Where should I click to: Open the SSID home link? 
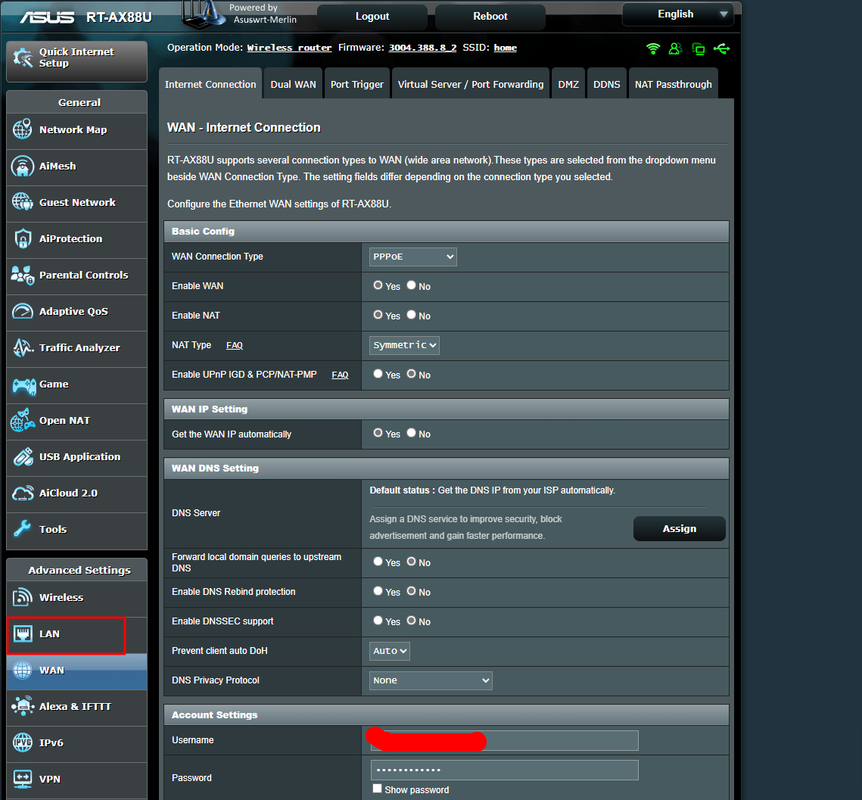505,48
